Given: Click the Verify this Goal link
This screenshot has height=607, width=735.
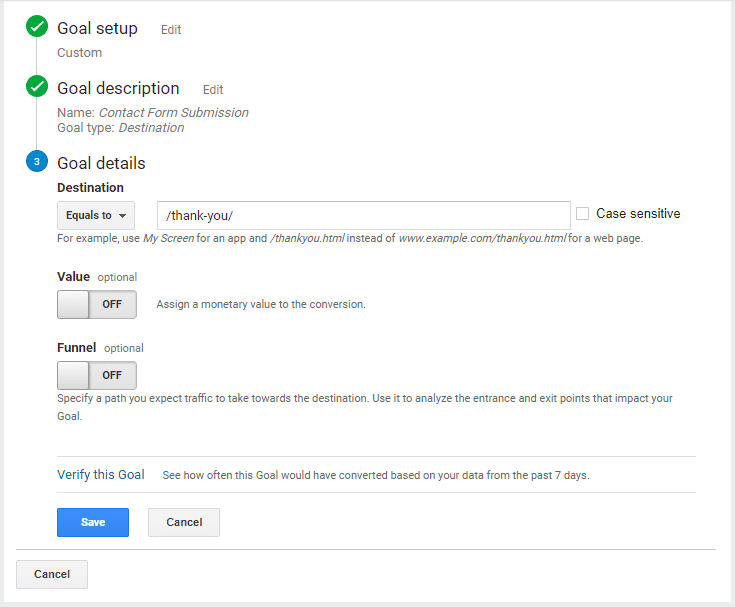Looking at the screenshot, I should point(101,475).
